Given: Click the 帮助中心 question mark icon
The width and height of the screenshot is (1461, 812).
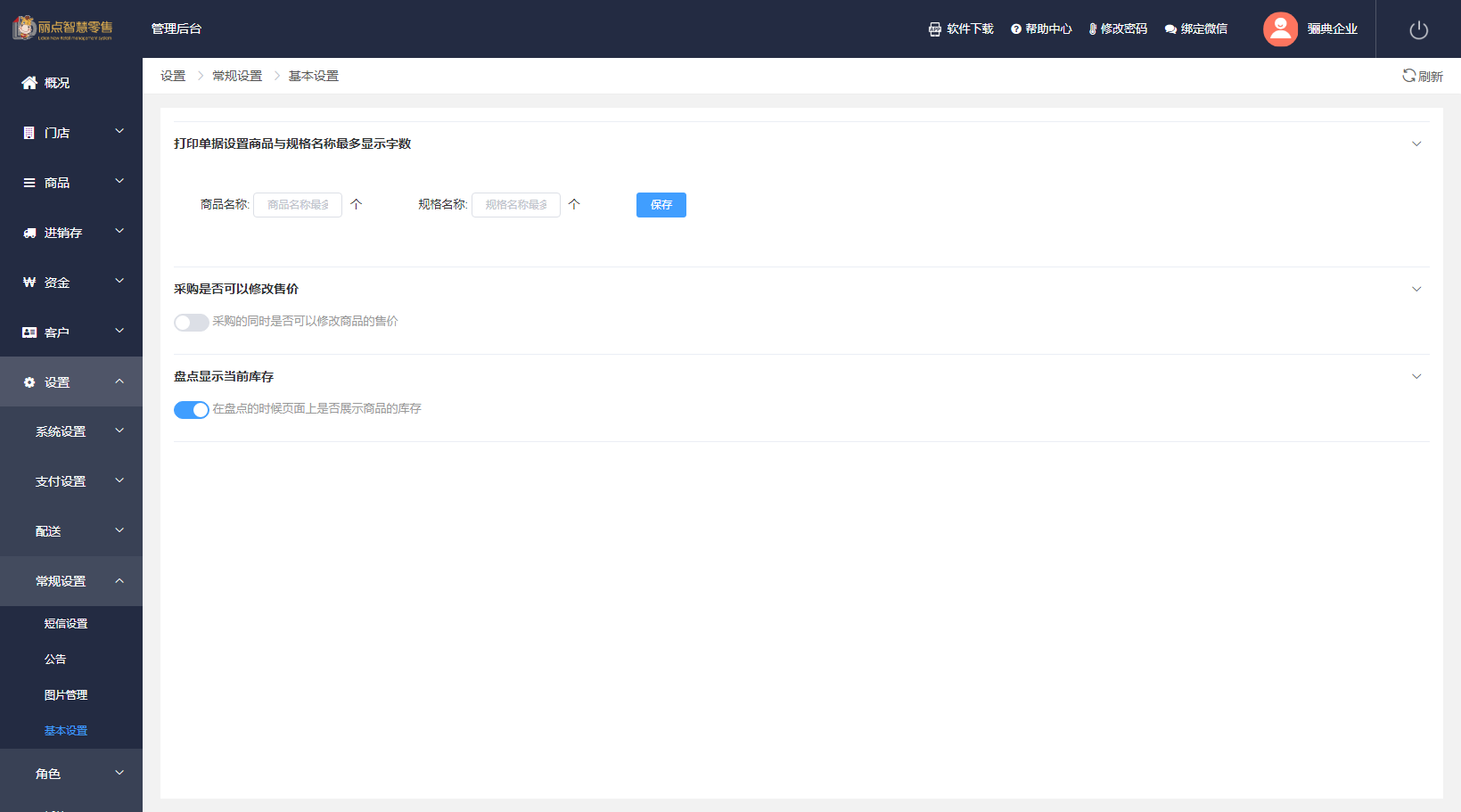Looking at the screenshot, I should [x=1015, y=29].
